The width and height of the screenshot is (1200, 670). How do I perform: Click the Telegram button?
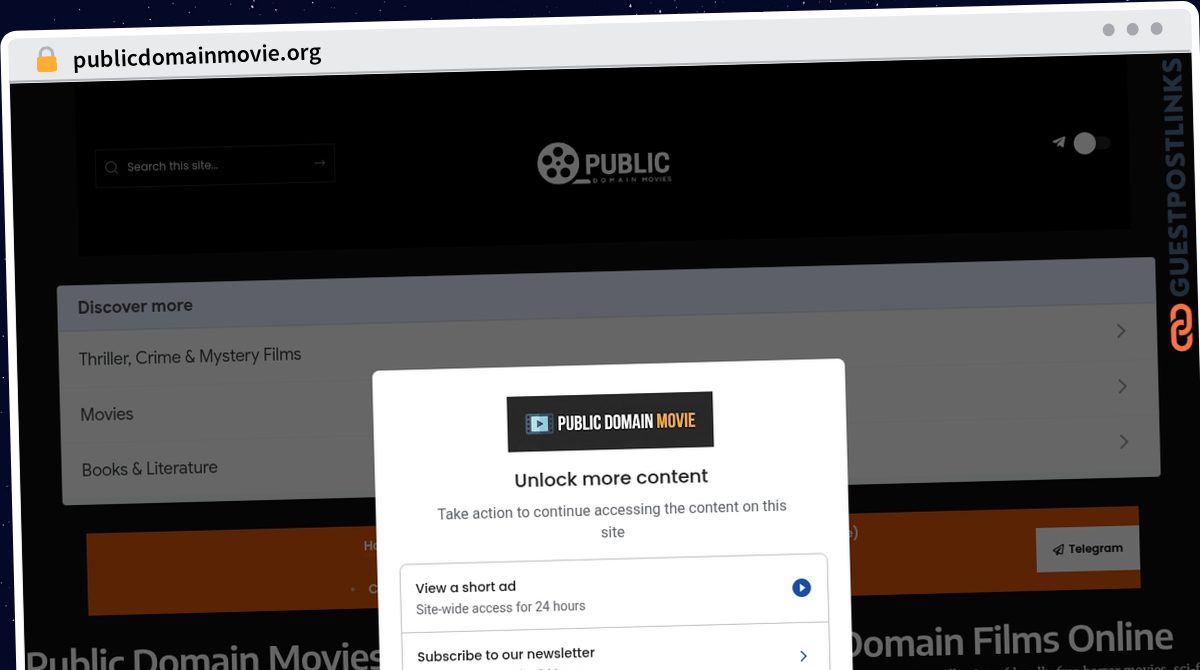(1087, 549)
